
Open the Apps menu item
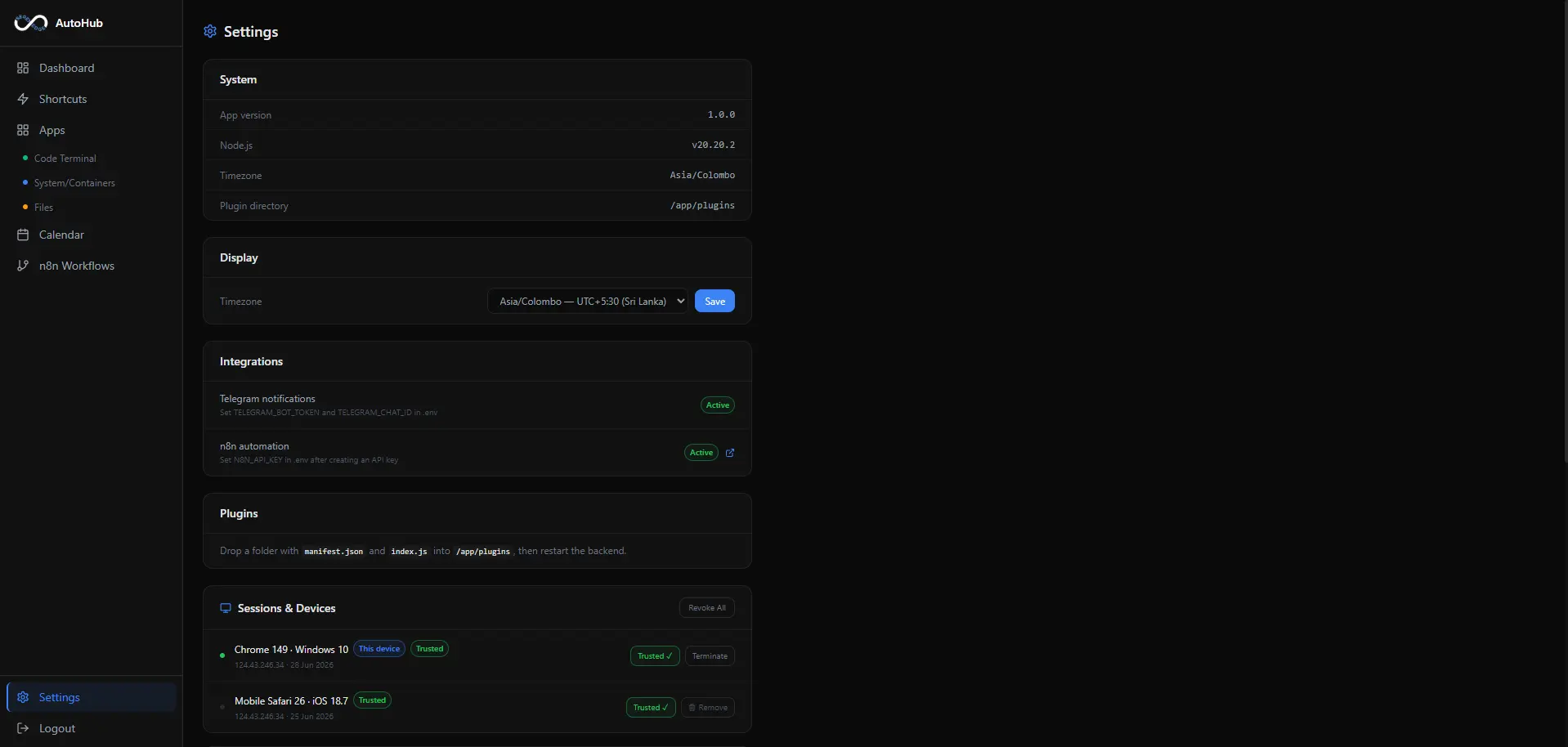[52, 130]
